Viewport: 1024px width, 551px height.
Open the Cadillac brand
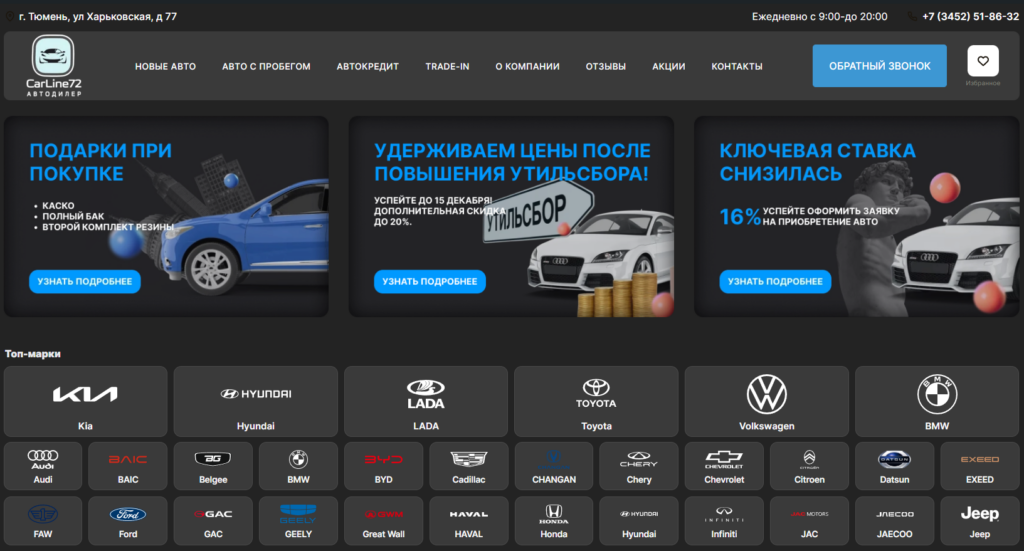(469, 466)
